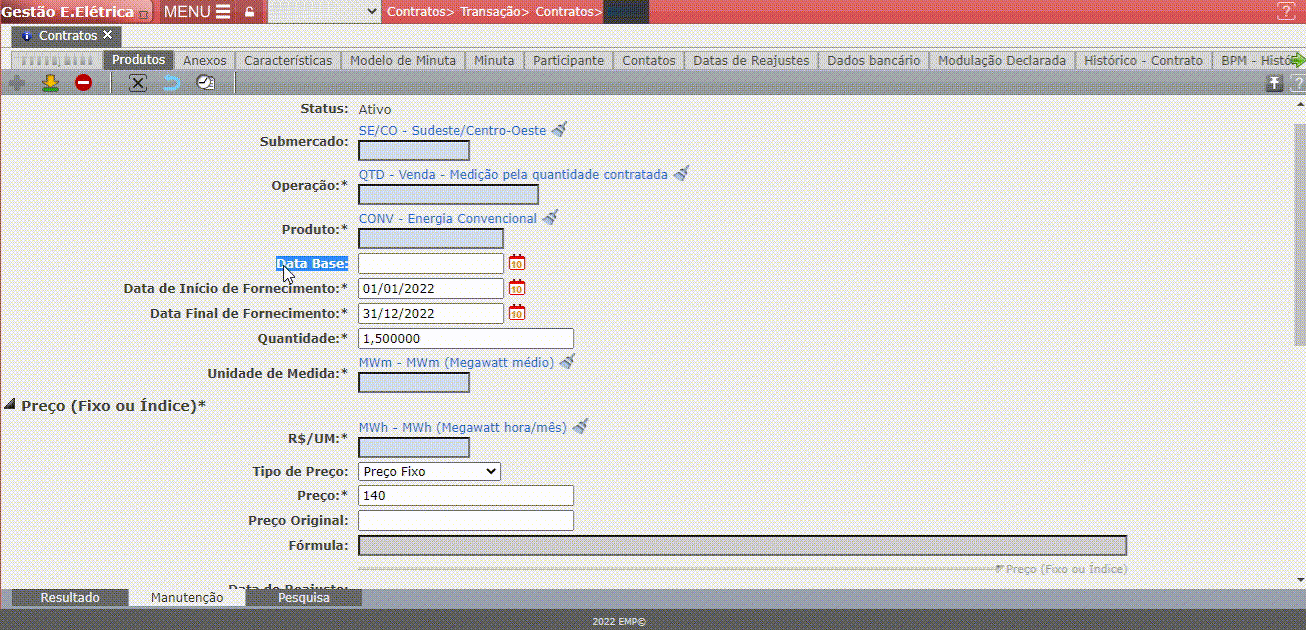Click the save (download arrow) toolbar icon

[50, 83]
